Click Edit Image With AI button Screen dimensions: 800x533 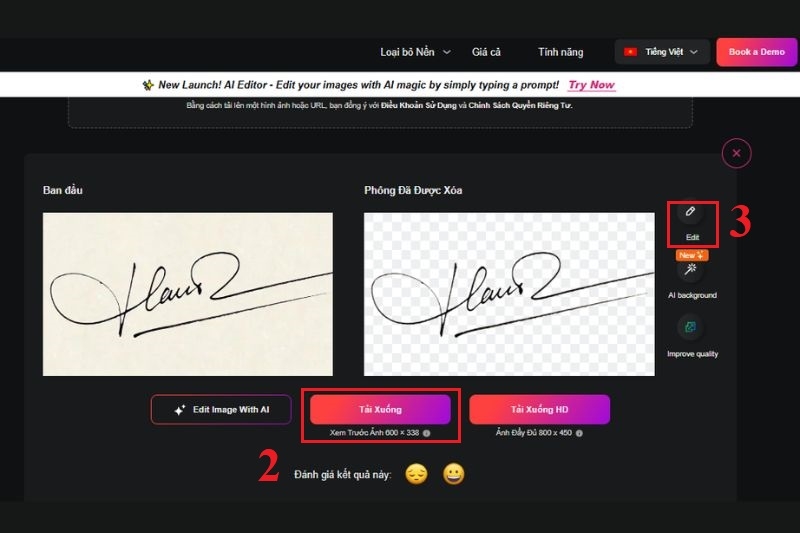click(x=221, y=410)
